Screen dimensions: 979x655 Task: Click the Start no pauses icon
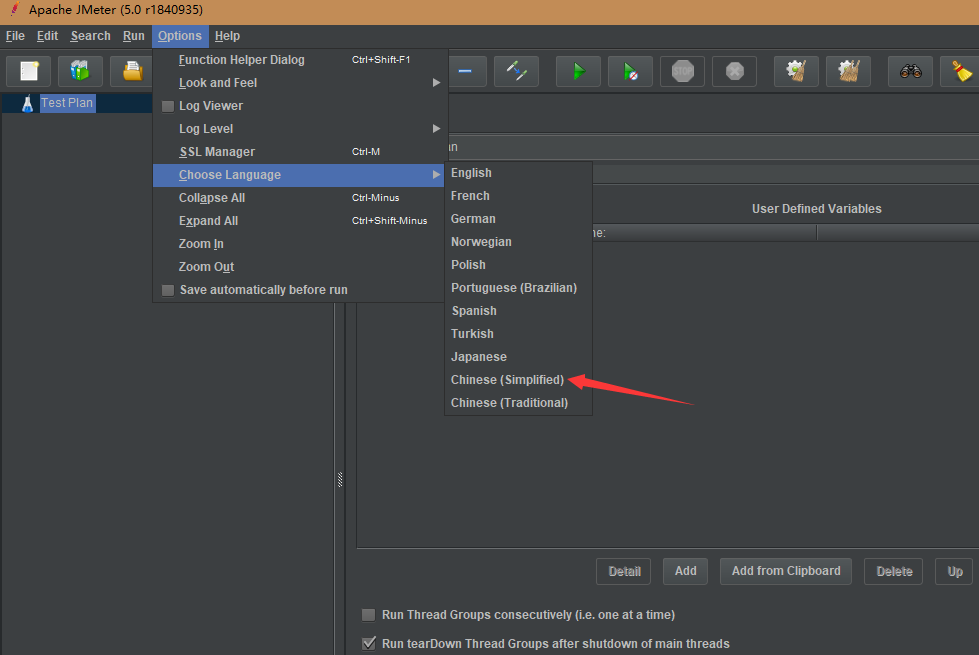(631, 71)
